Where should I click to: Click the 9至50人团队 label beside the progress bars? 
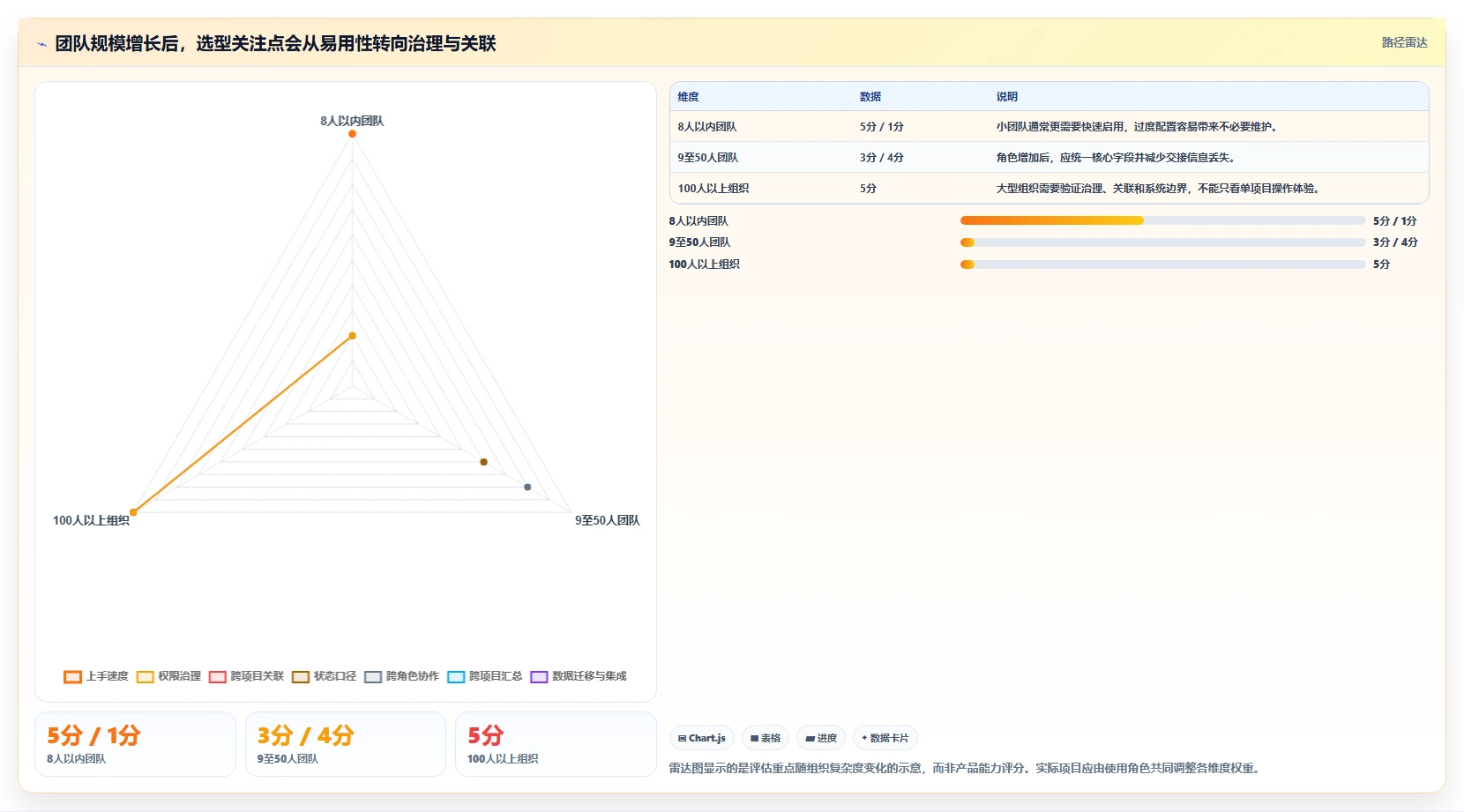coord(699,242)
